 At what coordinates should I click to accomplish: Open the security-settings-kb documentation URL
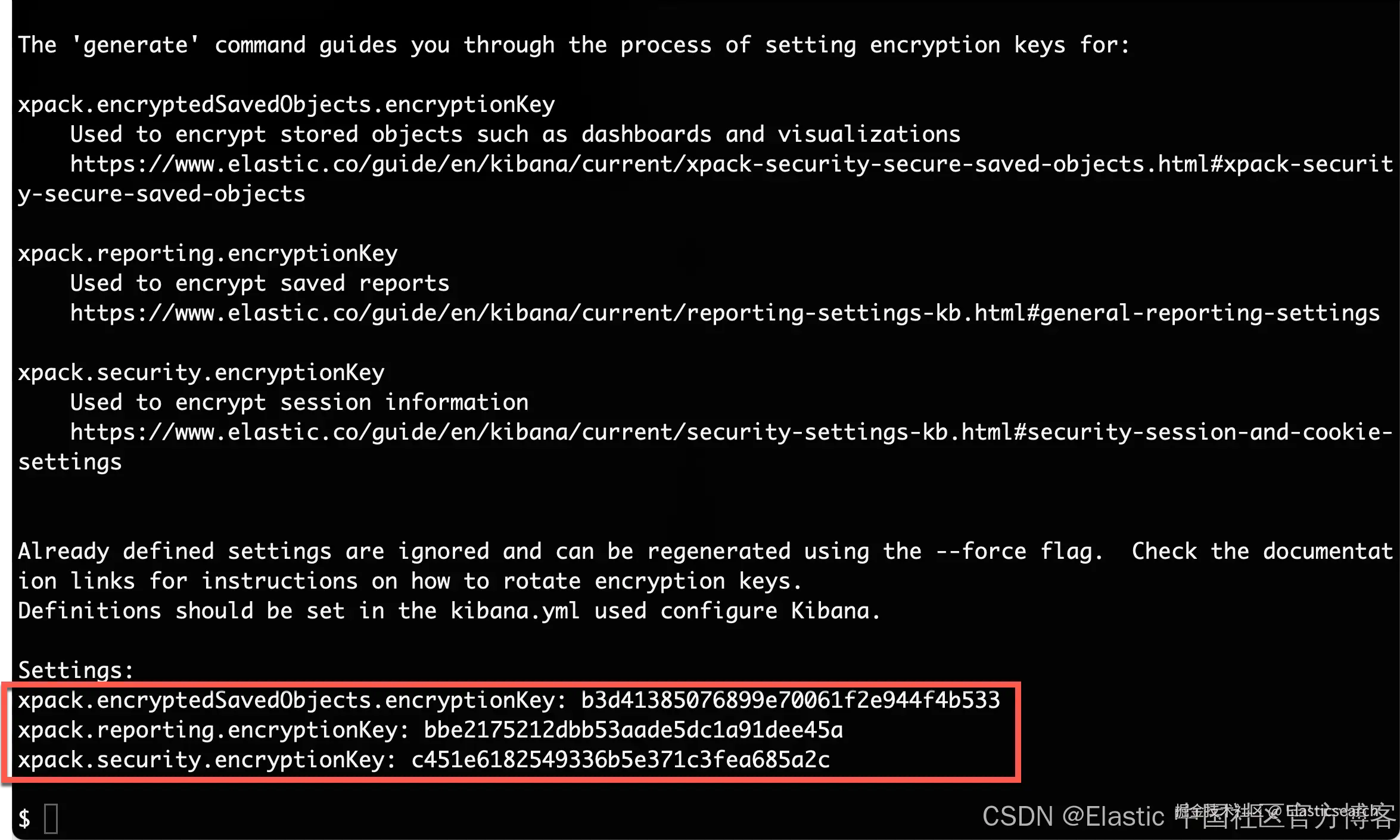coord(730,433)
